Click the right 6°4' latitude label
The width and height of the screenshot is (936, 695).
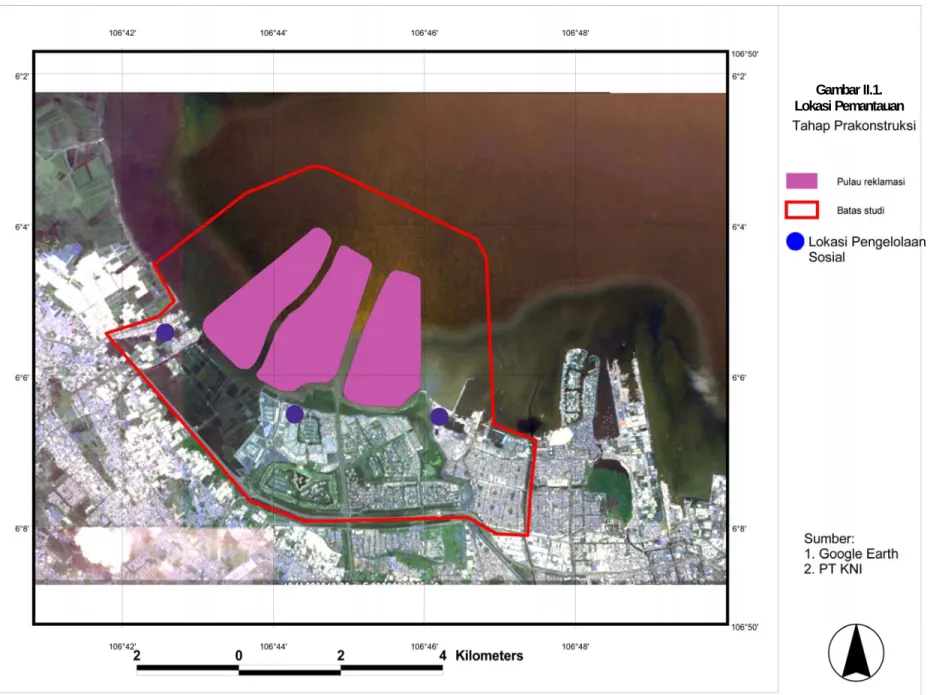[x=739, y=227]
